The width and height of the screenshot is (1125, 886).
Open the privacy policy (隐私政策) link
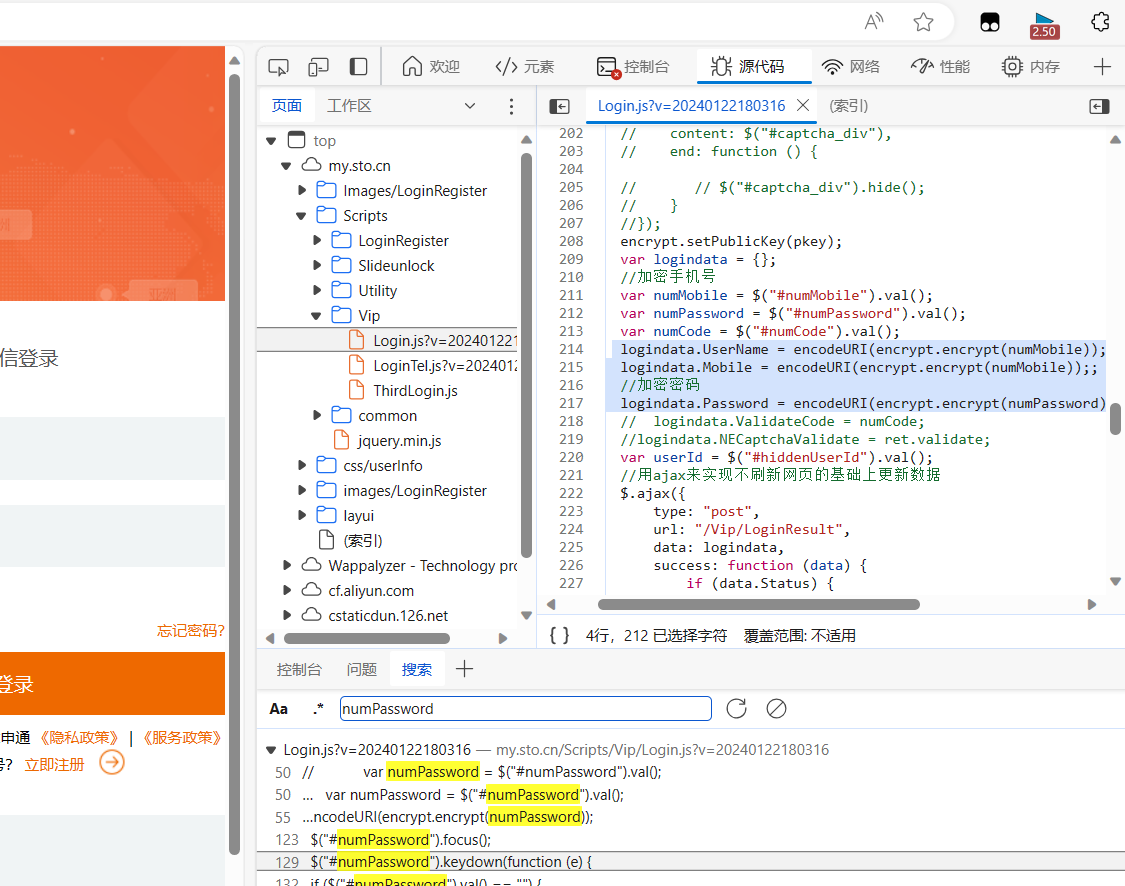[x=78, y=737]
